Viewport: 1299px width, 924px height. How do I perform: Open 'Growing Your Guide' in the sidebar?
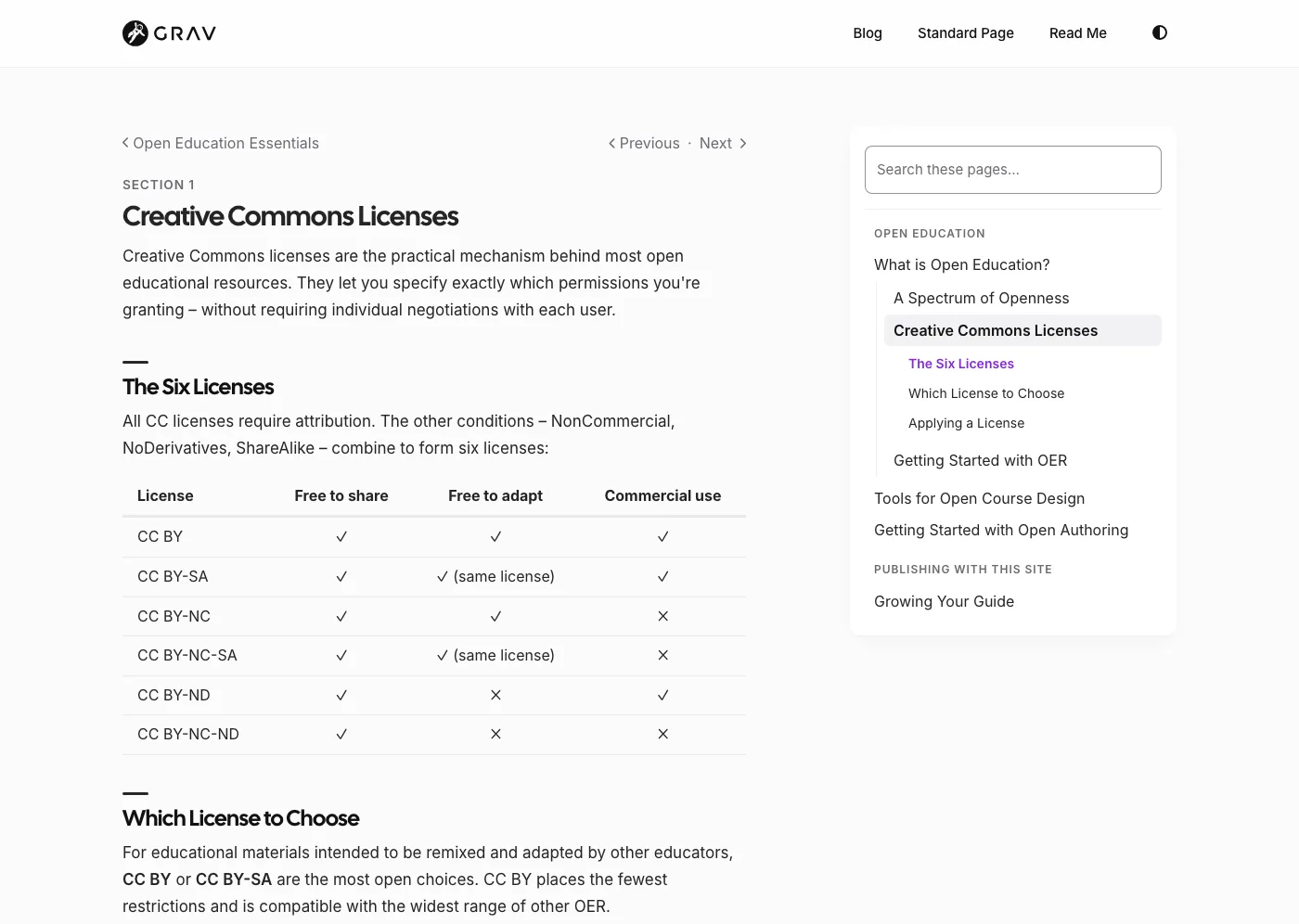945,601
